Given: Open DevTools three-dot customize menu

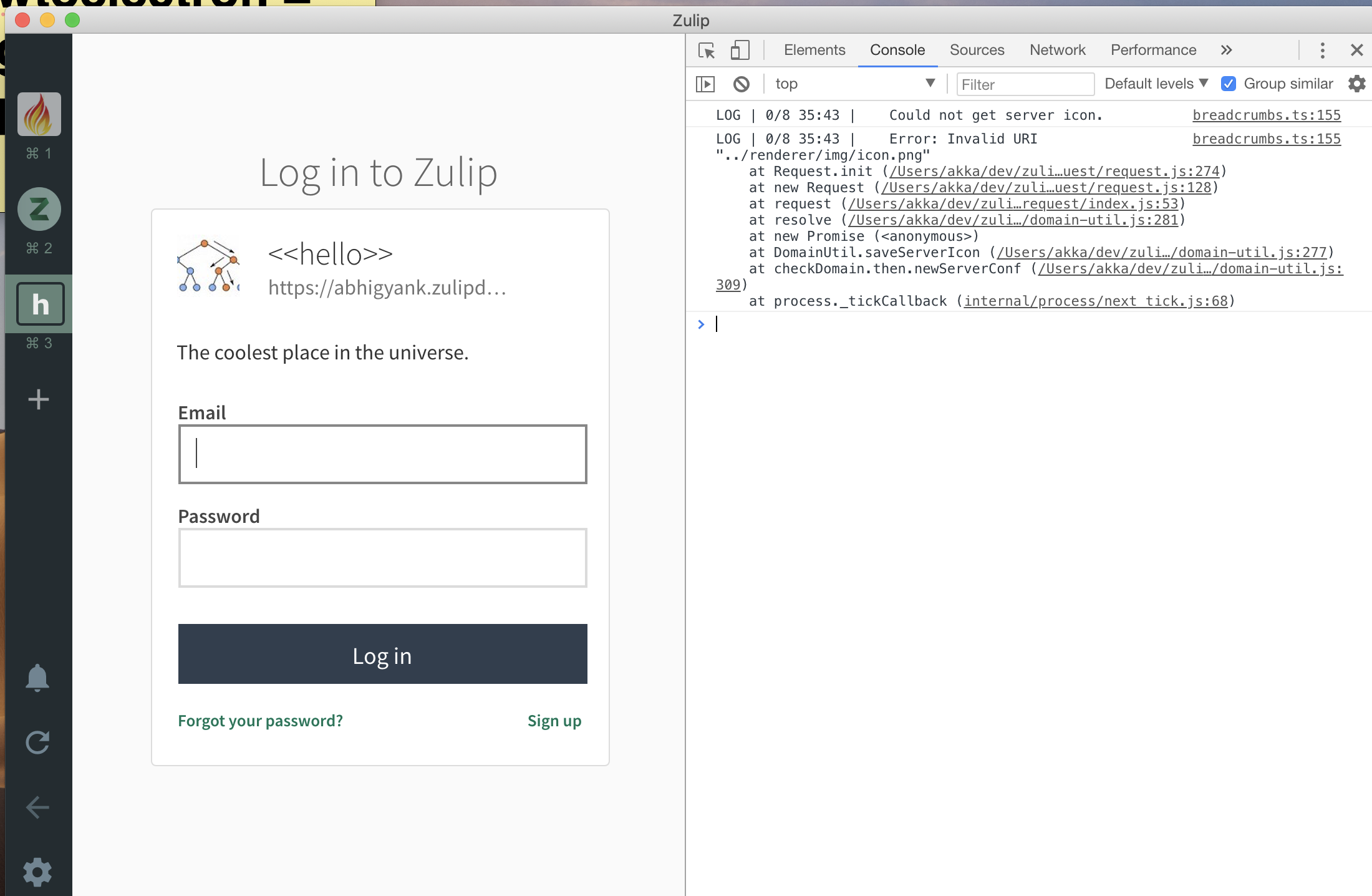Looking at the screenshot, I should [x=1322, y=50].
